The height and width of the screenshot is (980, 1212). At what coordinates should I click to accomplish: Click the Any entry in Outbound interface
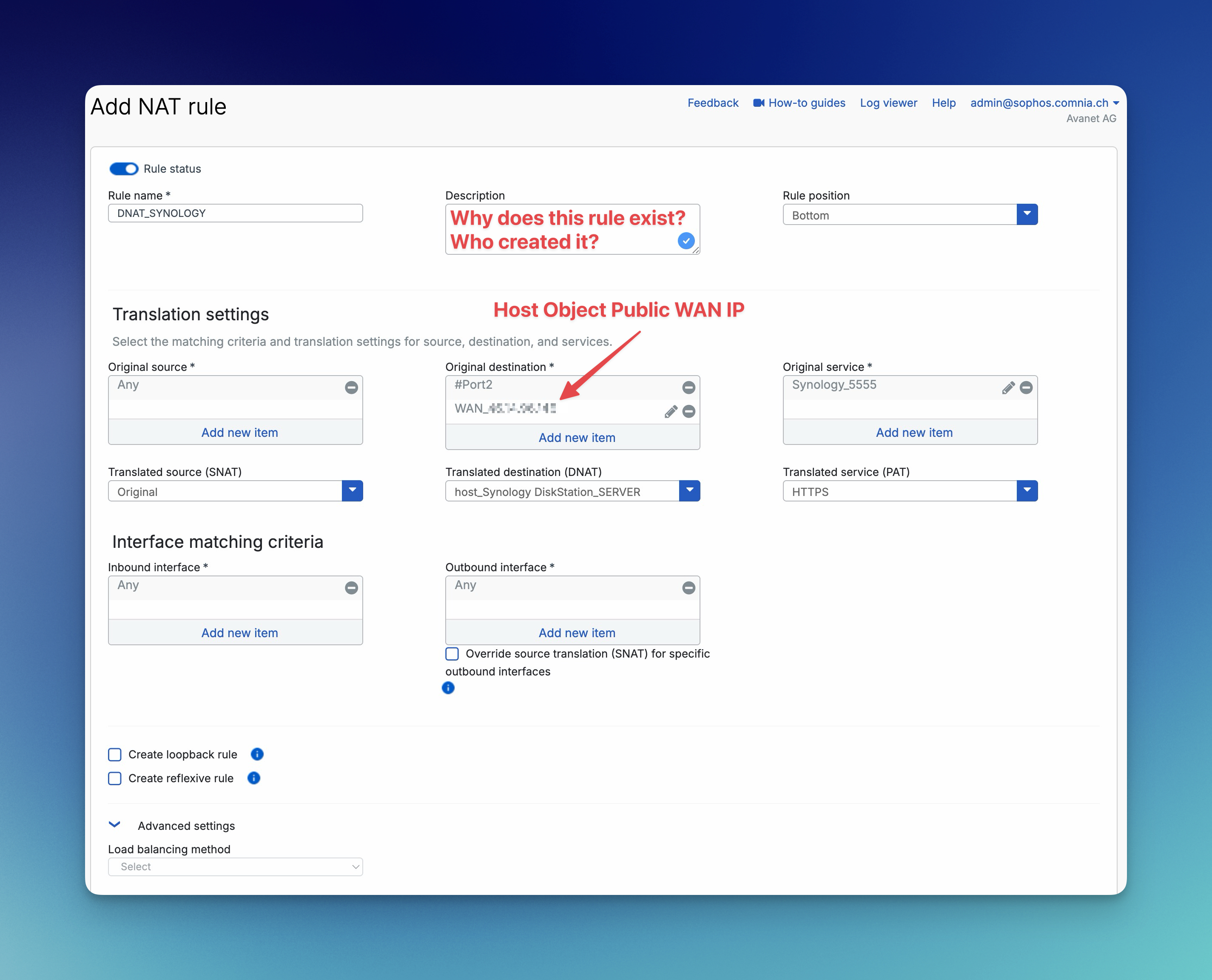(466, 585)
